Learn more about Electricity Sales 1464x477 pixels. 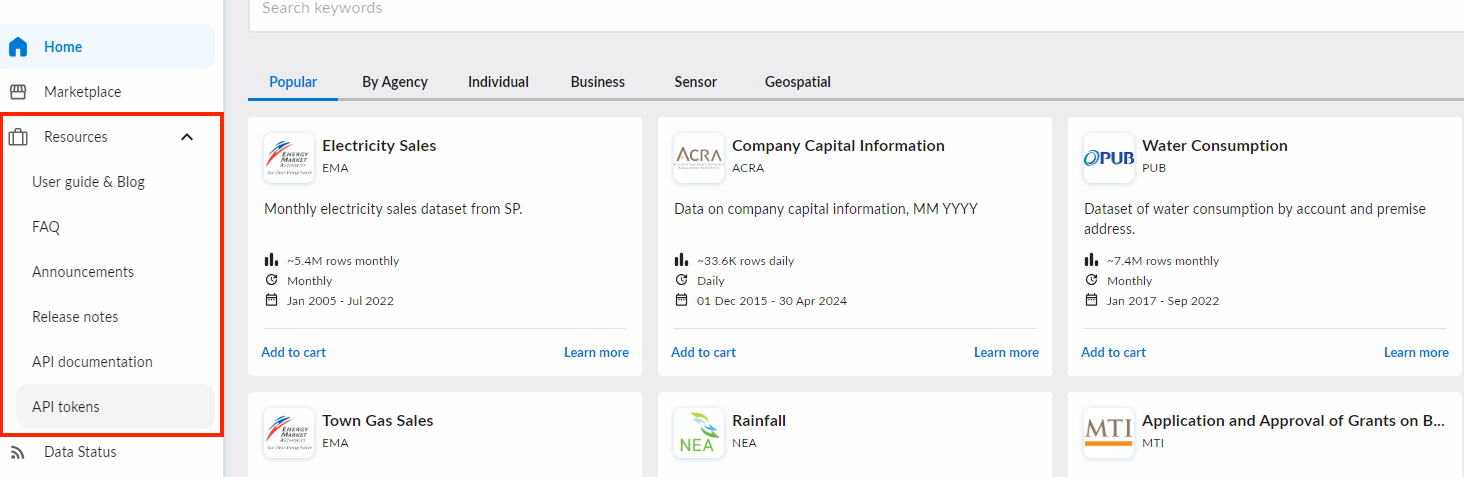[596, 352]
